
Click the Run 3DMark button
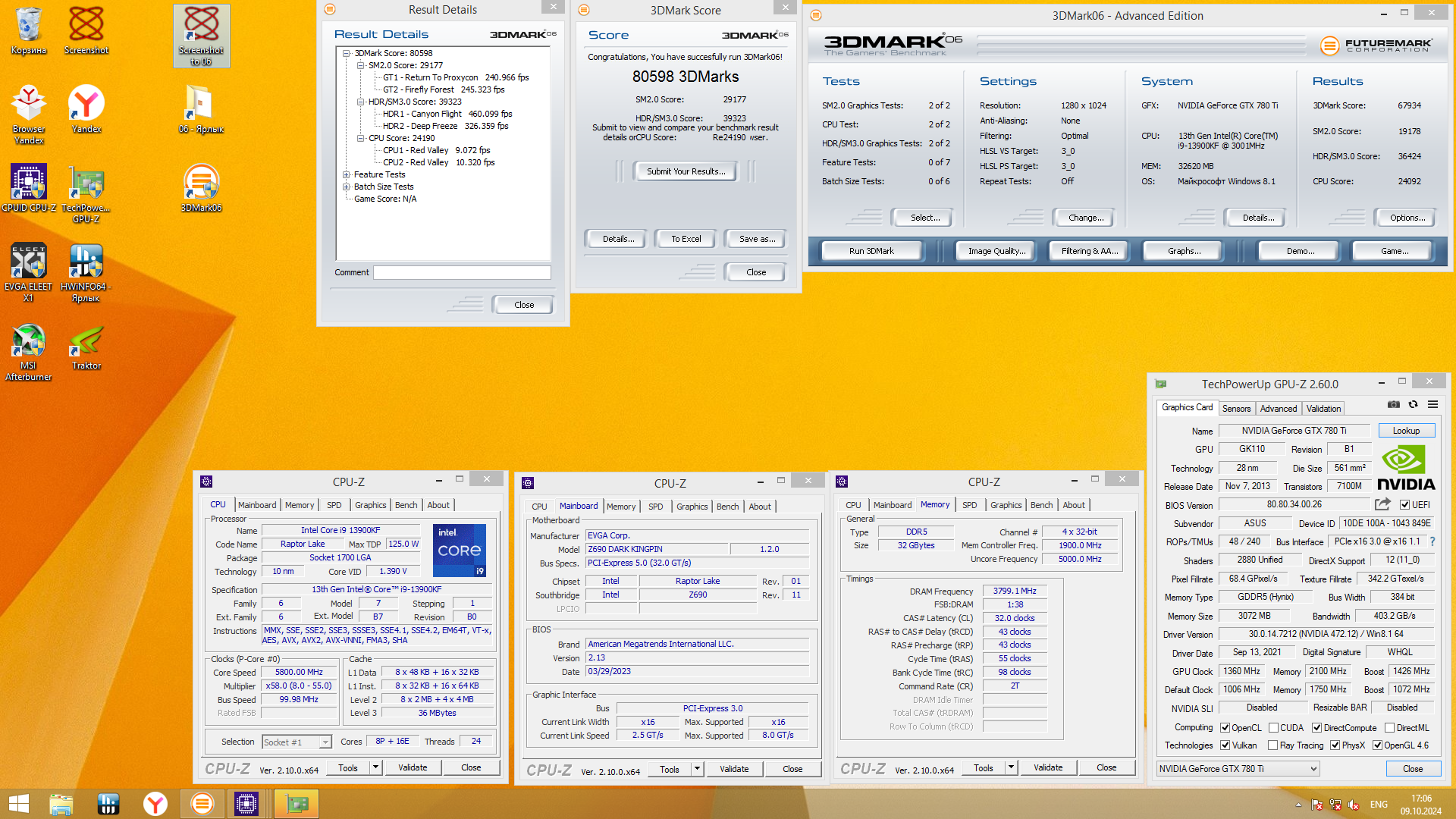pos(871,251)
